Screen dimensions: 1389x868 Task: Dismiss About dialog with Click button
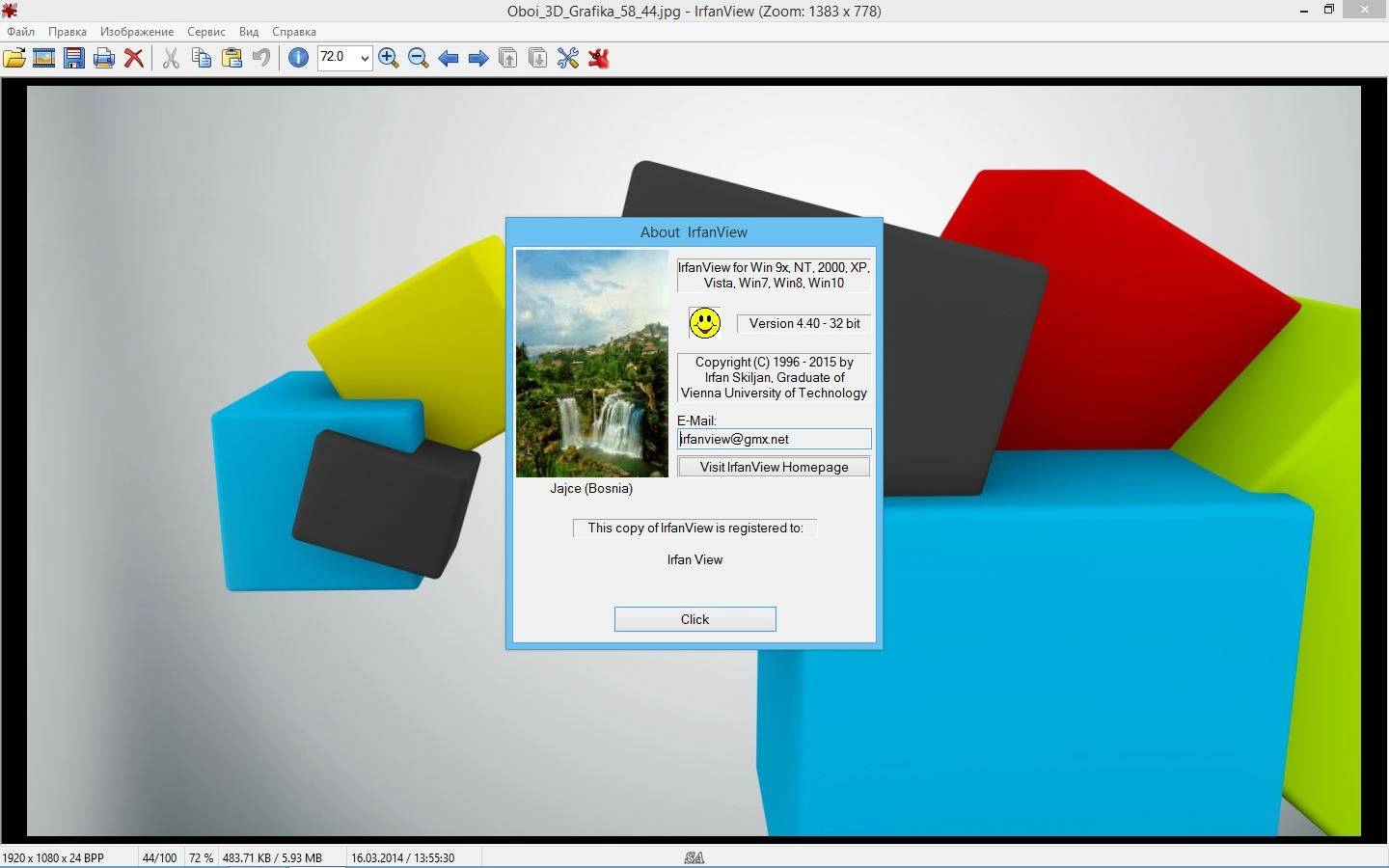coord(694,619)
